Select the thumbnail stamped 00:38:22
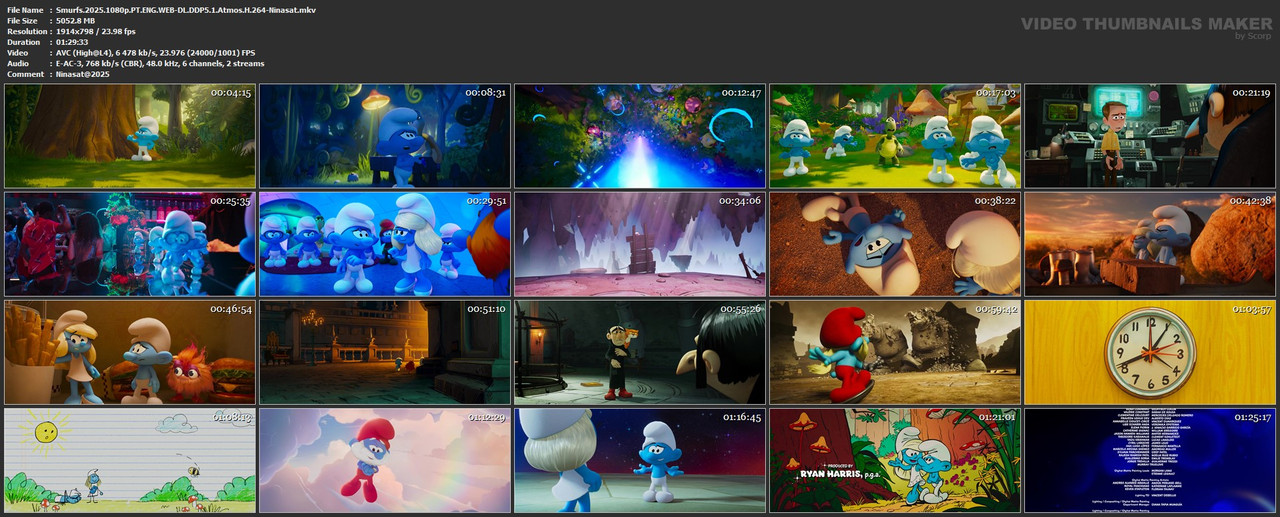1280x517 pixels. [x=895, y=244]
